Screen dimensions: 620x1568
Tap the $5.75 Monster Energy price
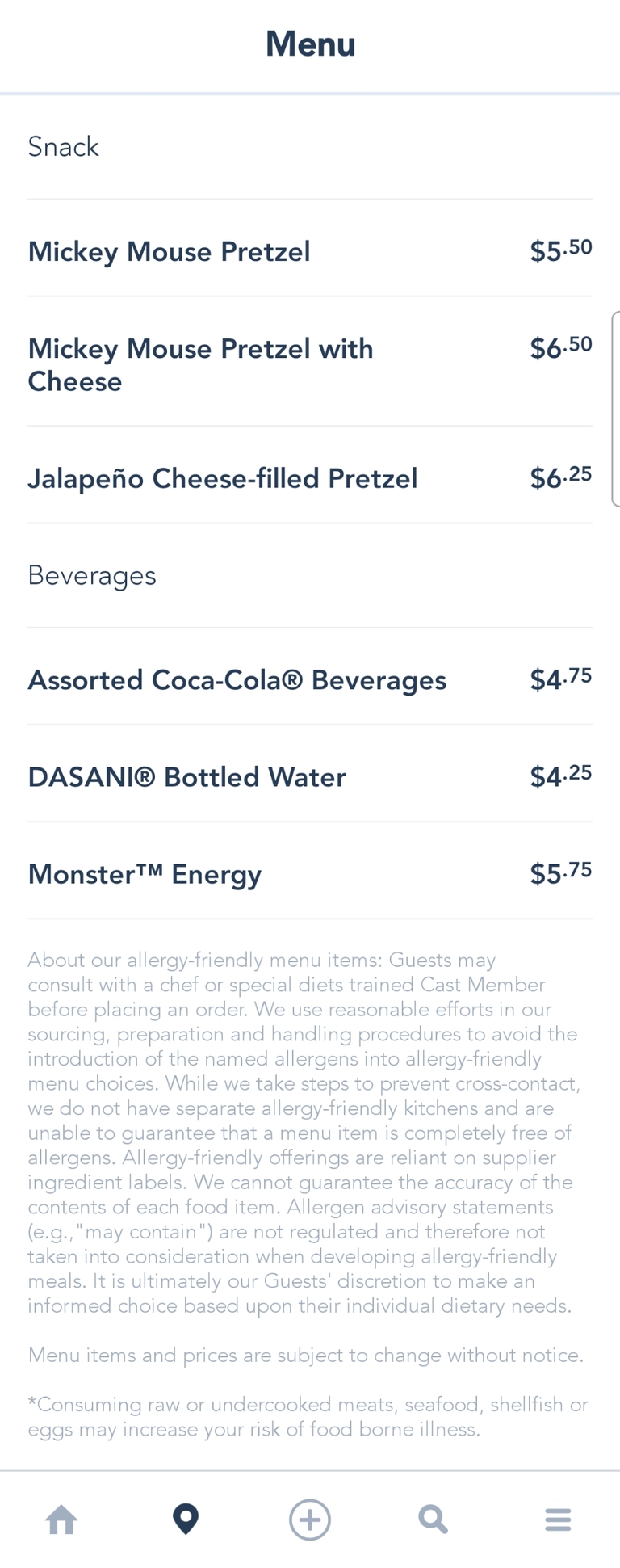coord(560,873)
